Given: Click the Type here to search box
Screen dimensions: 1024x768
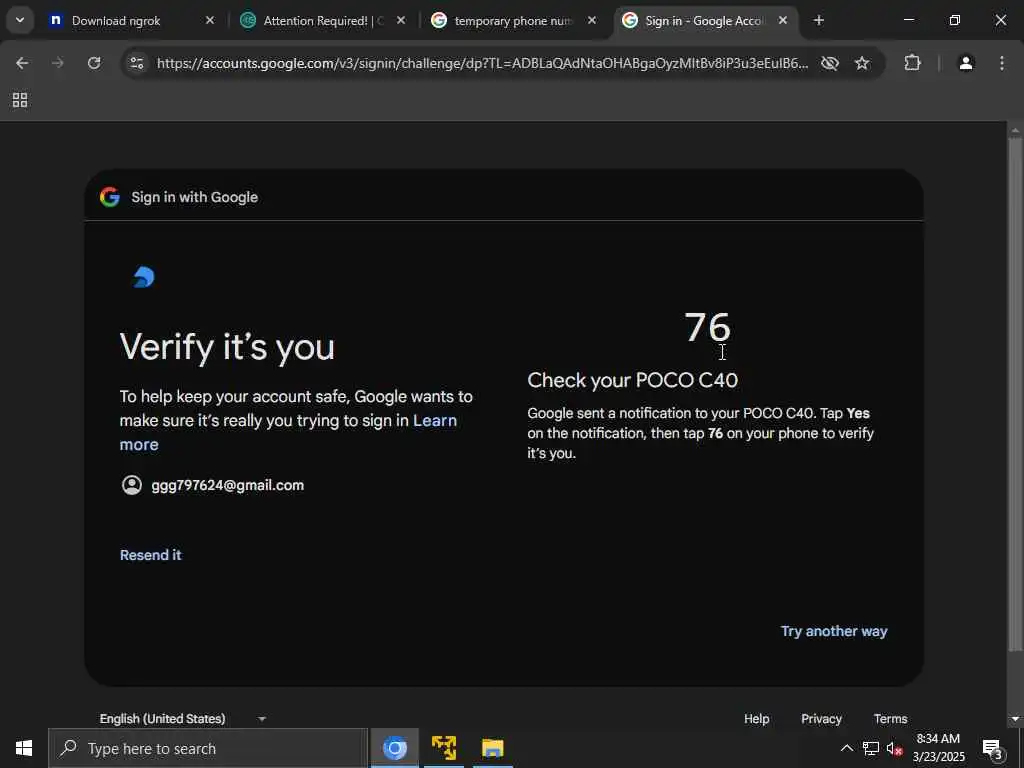Looking at the screenshot, I should pos(208,748).
